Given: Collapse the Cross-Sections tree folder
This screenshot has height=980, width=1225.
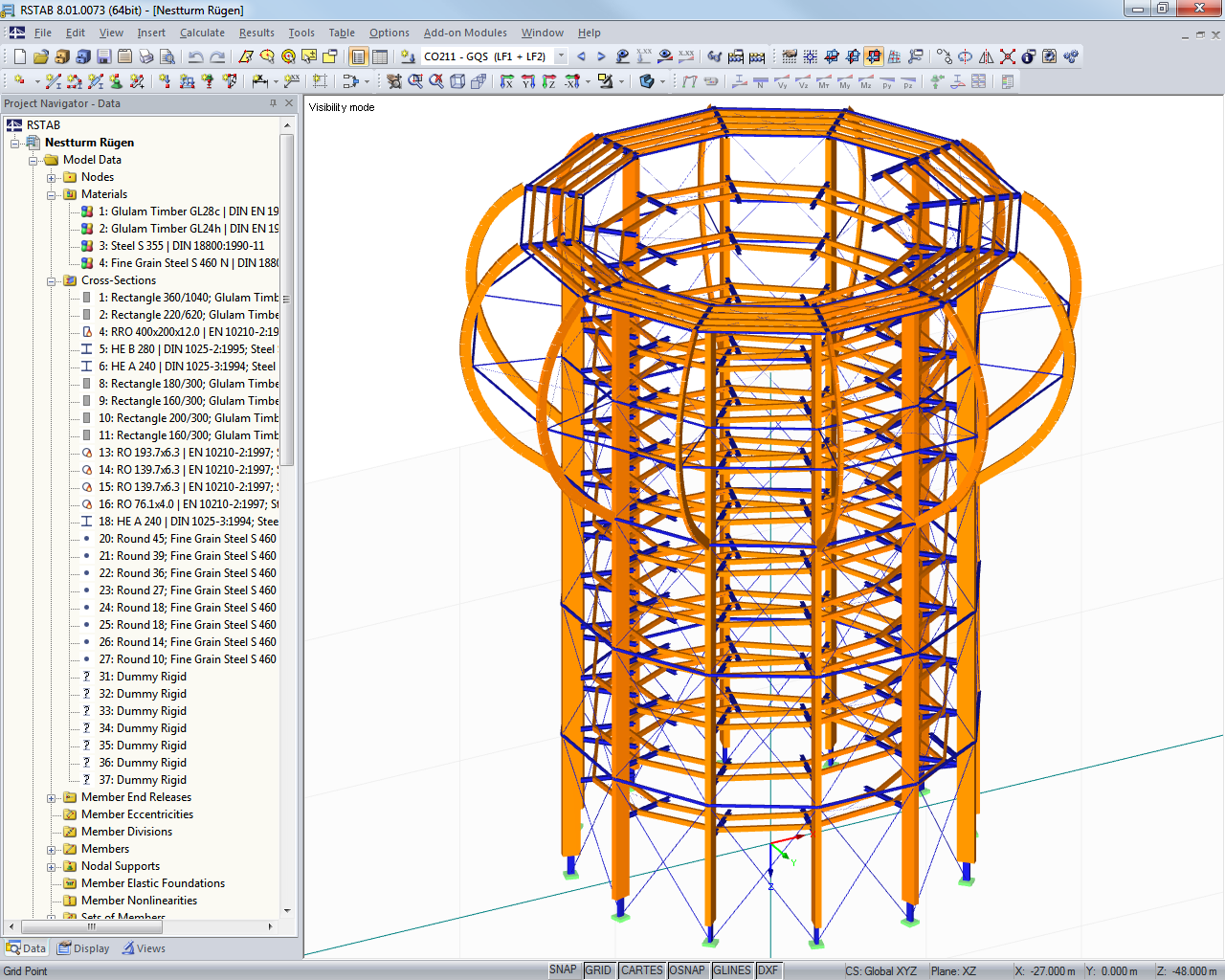Looking at the screenshot, I should point(52,280).
